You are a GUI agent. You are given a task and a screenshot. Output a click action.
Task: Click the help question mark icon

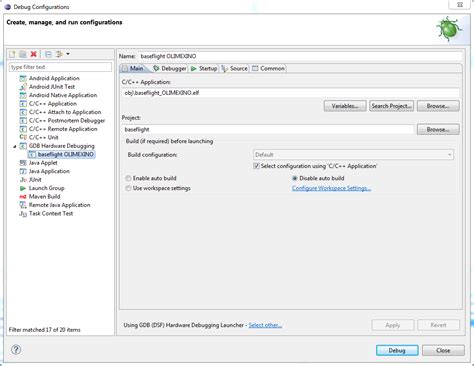16,350
